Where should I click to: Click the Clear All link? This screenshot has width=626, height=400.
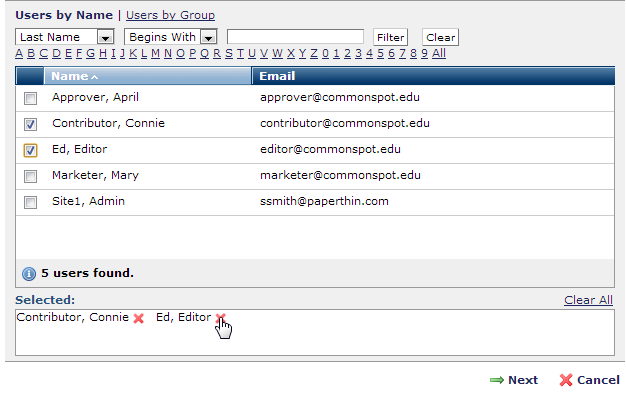point(588,300)
